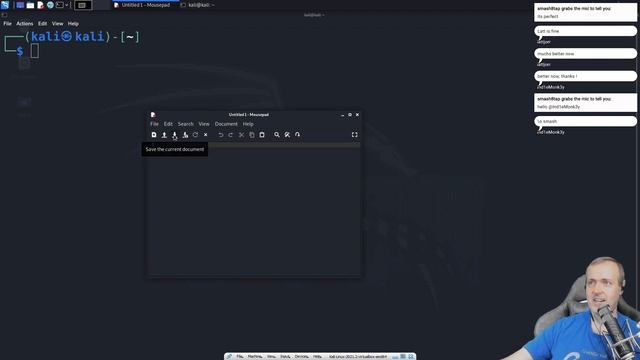This screenshot has height=360, width=640.
Task: Open Find and Replace icon in Mousepad
Action: pos(287,135)
